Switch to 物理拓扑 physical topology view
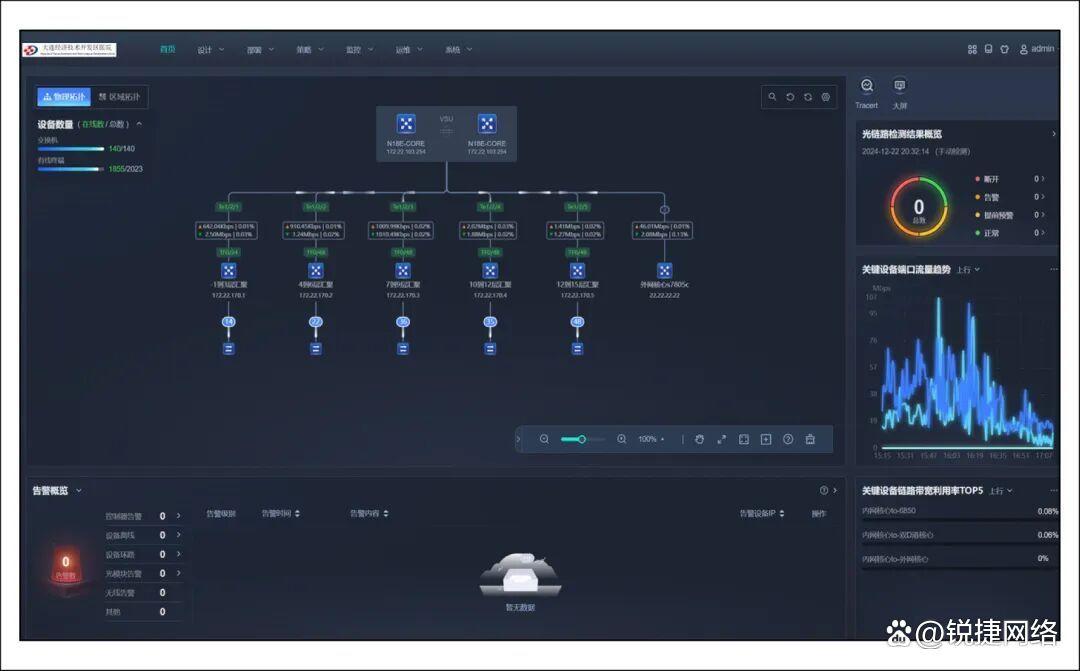Image resolution: width=1080 pixels, height=671 pixels. [65, 97]
